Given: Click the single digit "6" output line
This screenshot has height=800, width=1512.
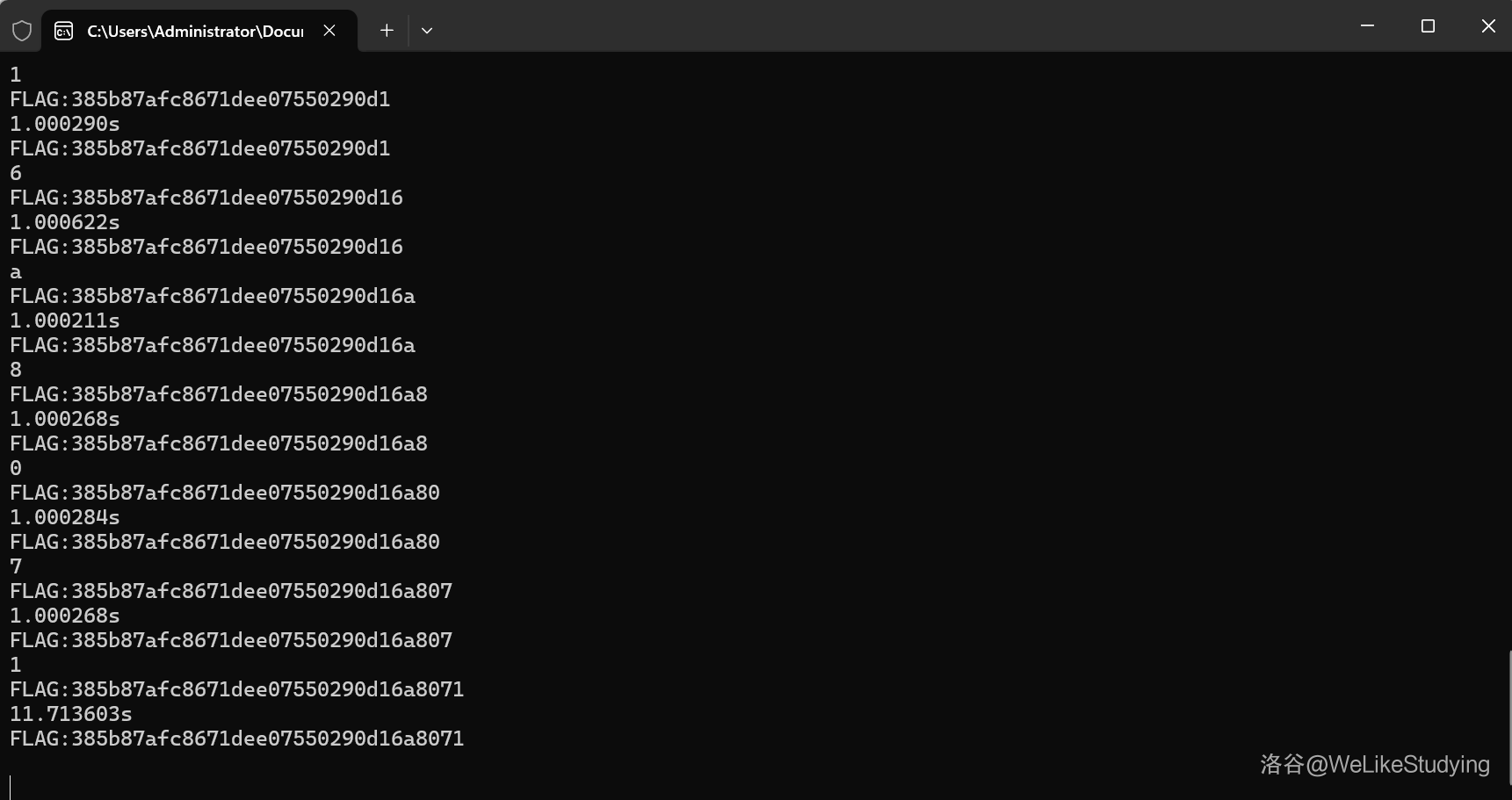Looking at the screenshot, I should tap(16, 173).
